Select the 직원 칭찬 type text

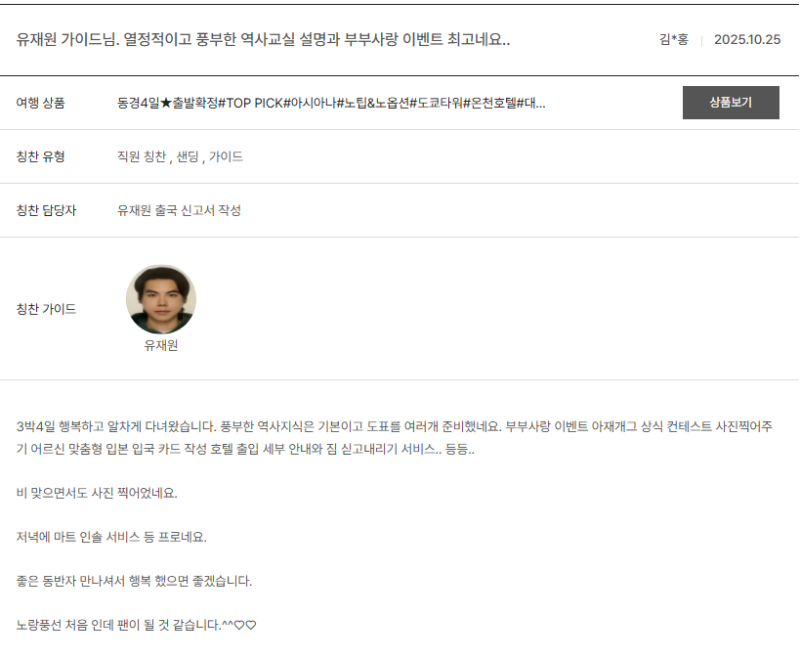[141, 157]
